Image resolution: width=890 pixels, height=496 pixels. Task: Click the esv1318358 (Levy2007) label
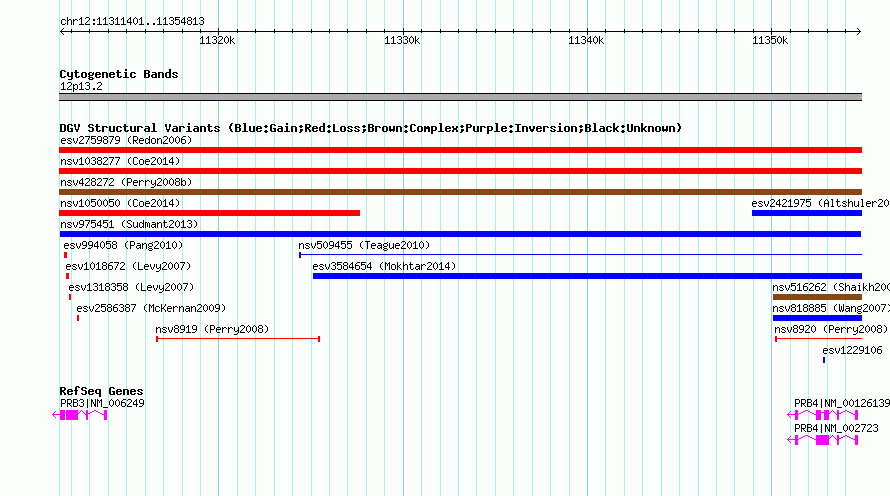pos(131,287)
